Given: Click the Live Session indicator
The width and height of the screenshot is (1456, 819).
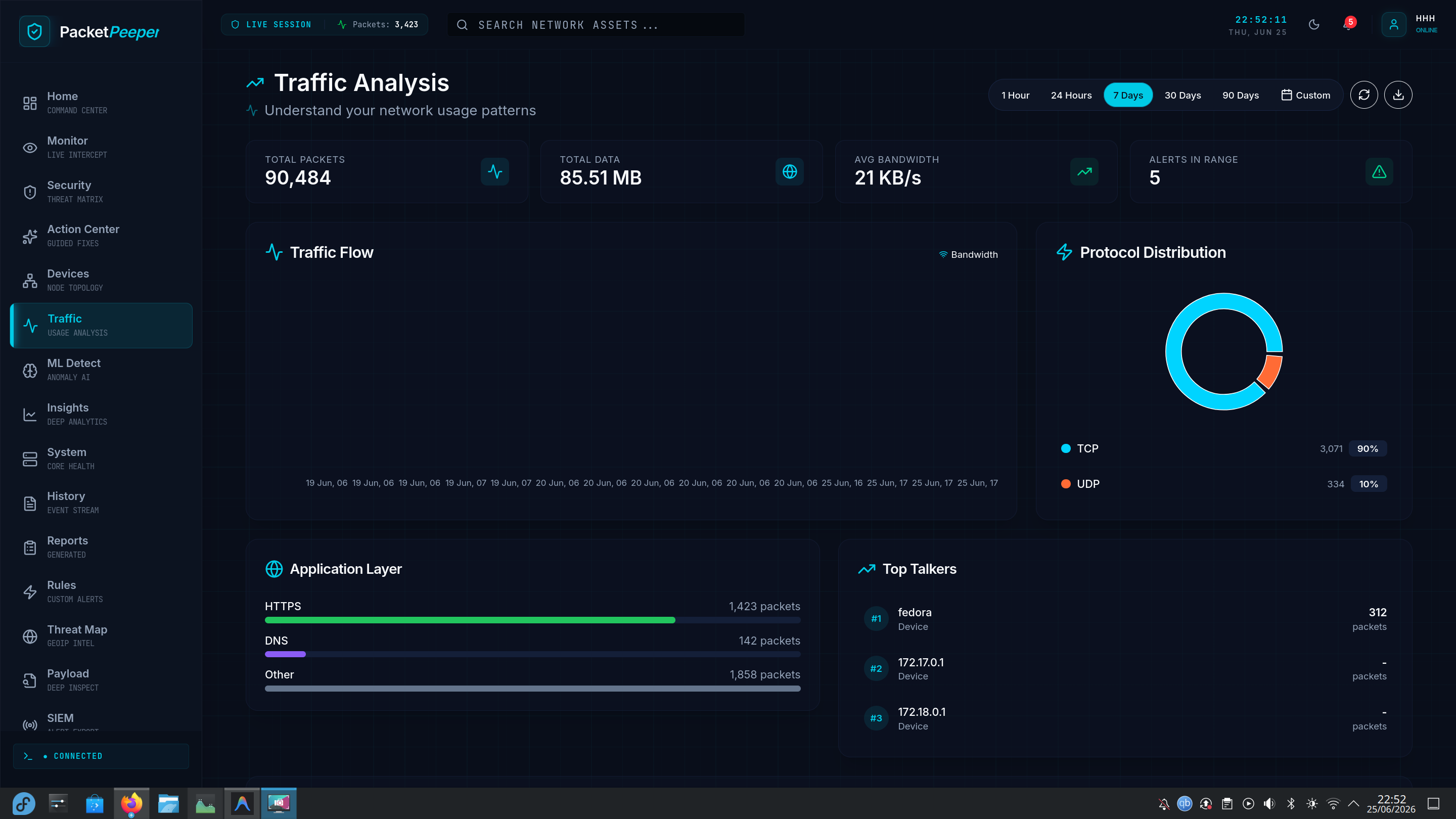Looking at the screenshot, I should 271,24.
